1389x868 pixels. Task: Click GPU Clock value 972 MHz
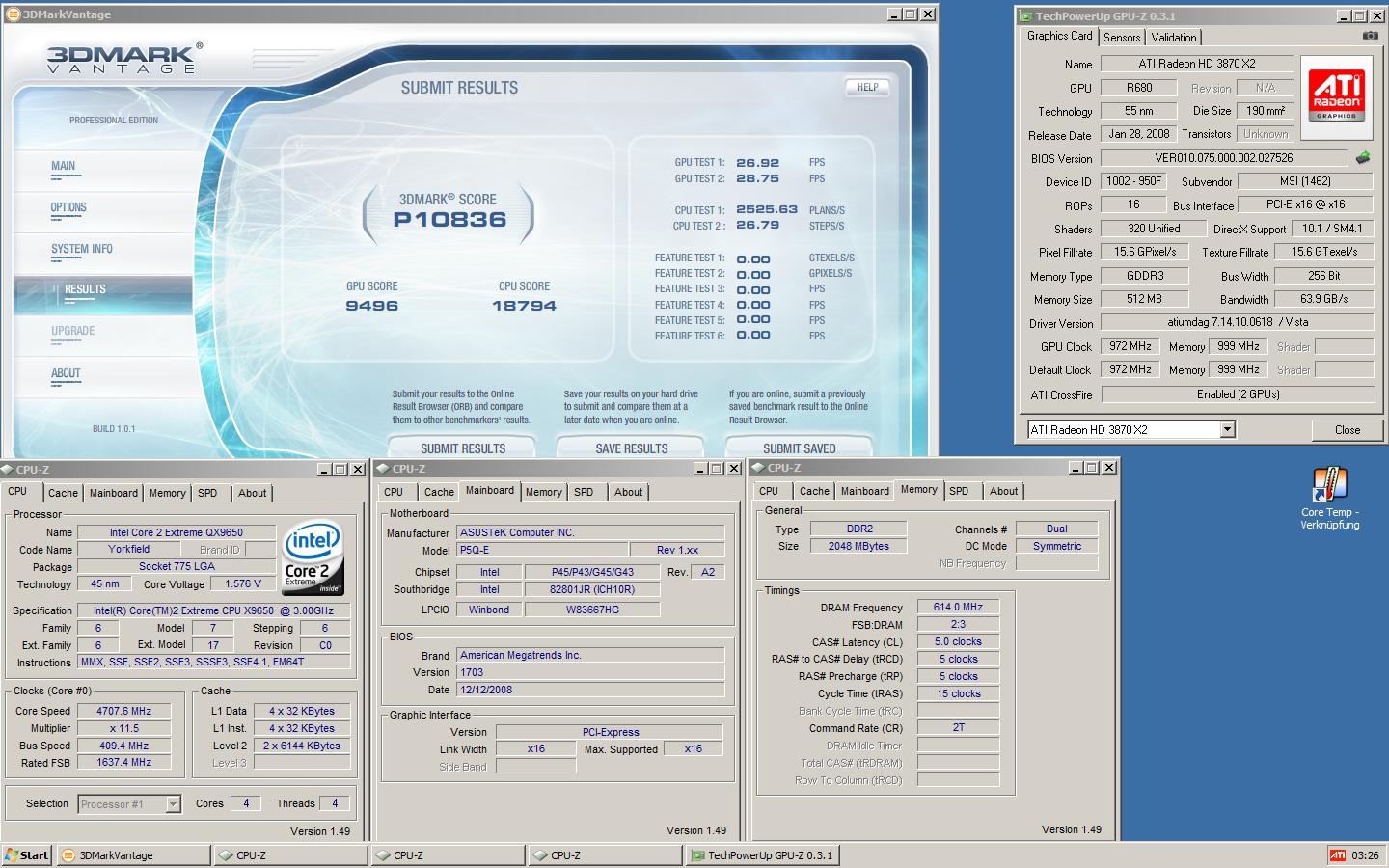pos(1130,346)
